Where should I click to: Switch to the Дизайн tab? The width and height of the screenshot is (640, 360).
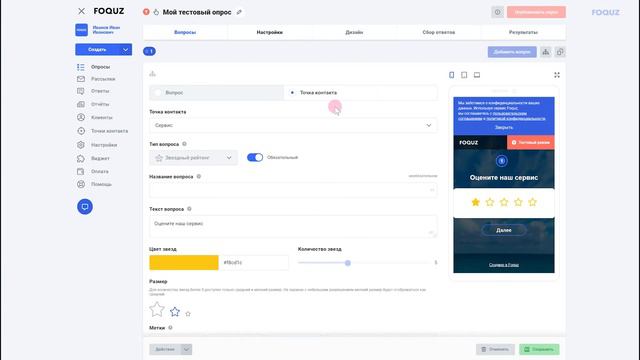tap(354, 32)
